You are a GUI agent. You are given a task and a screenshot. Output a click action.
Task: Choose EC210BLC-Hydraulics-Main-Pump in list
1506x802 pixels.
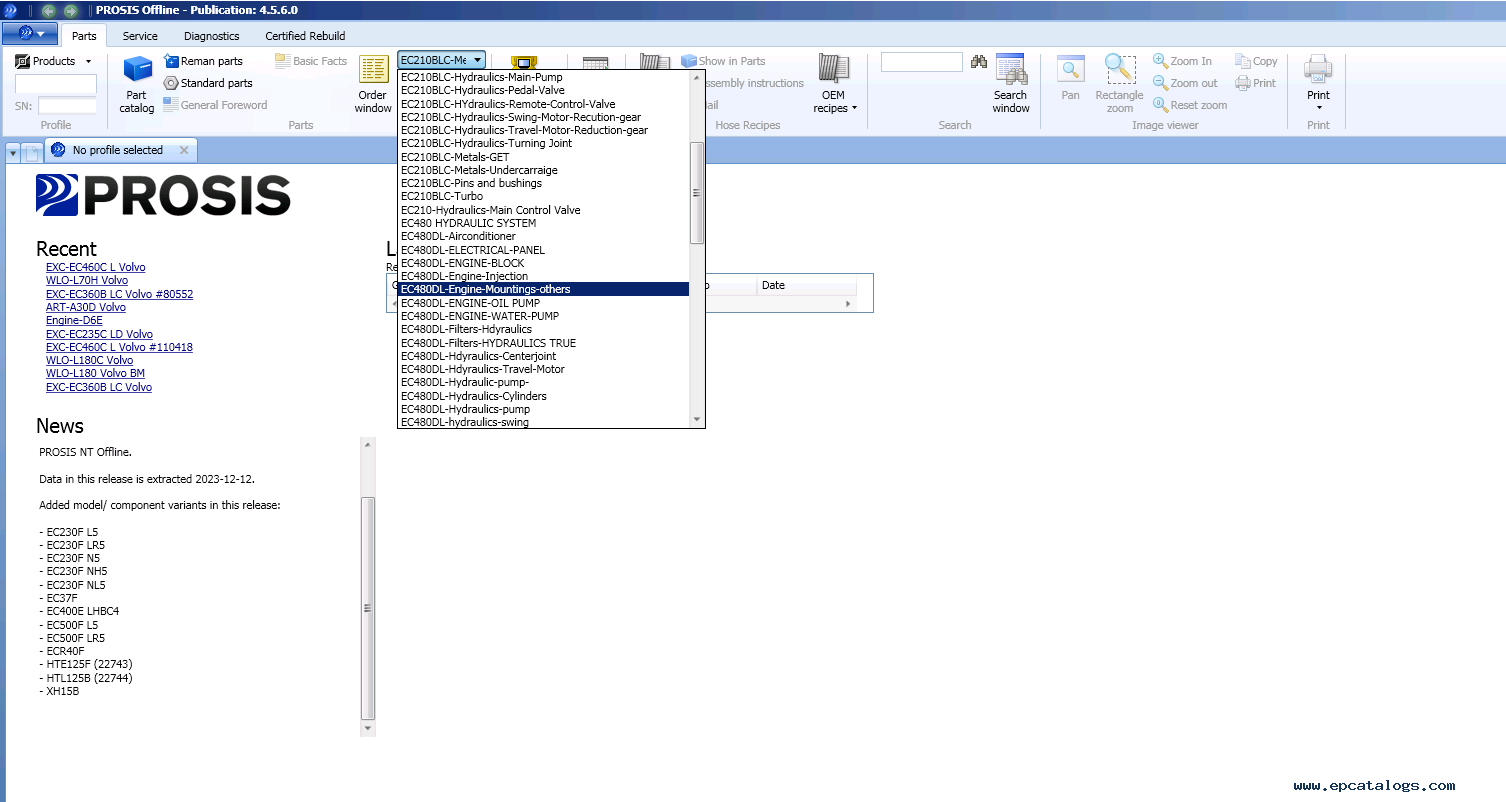coord(544,77)
